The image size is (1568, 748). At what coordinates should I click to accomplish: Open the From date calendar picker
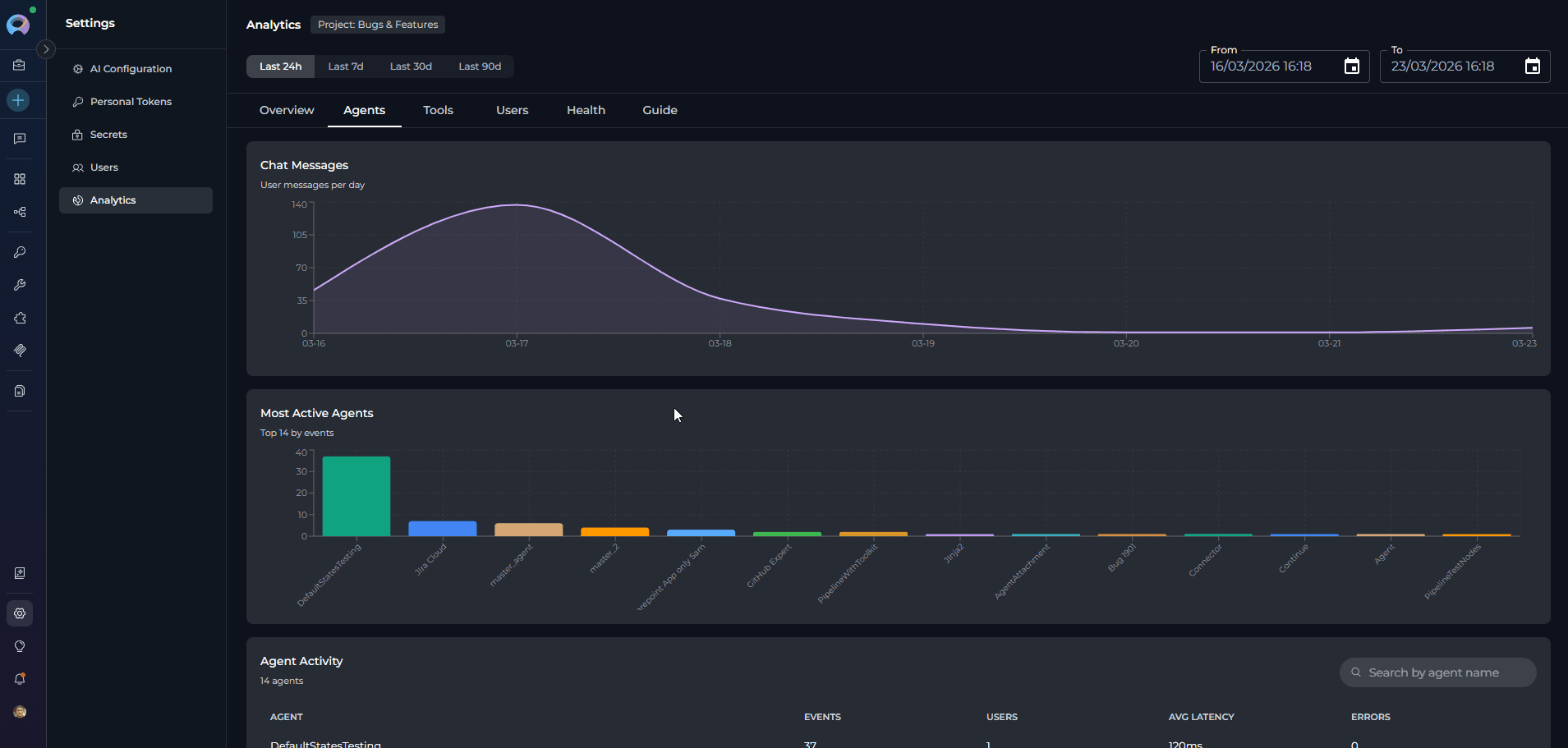[1351, 67]
